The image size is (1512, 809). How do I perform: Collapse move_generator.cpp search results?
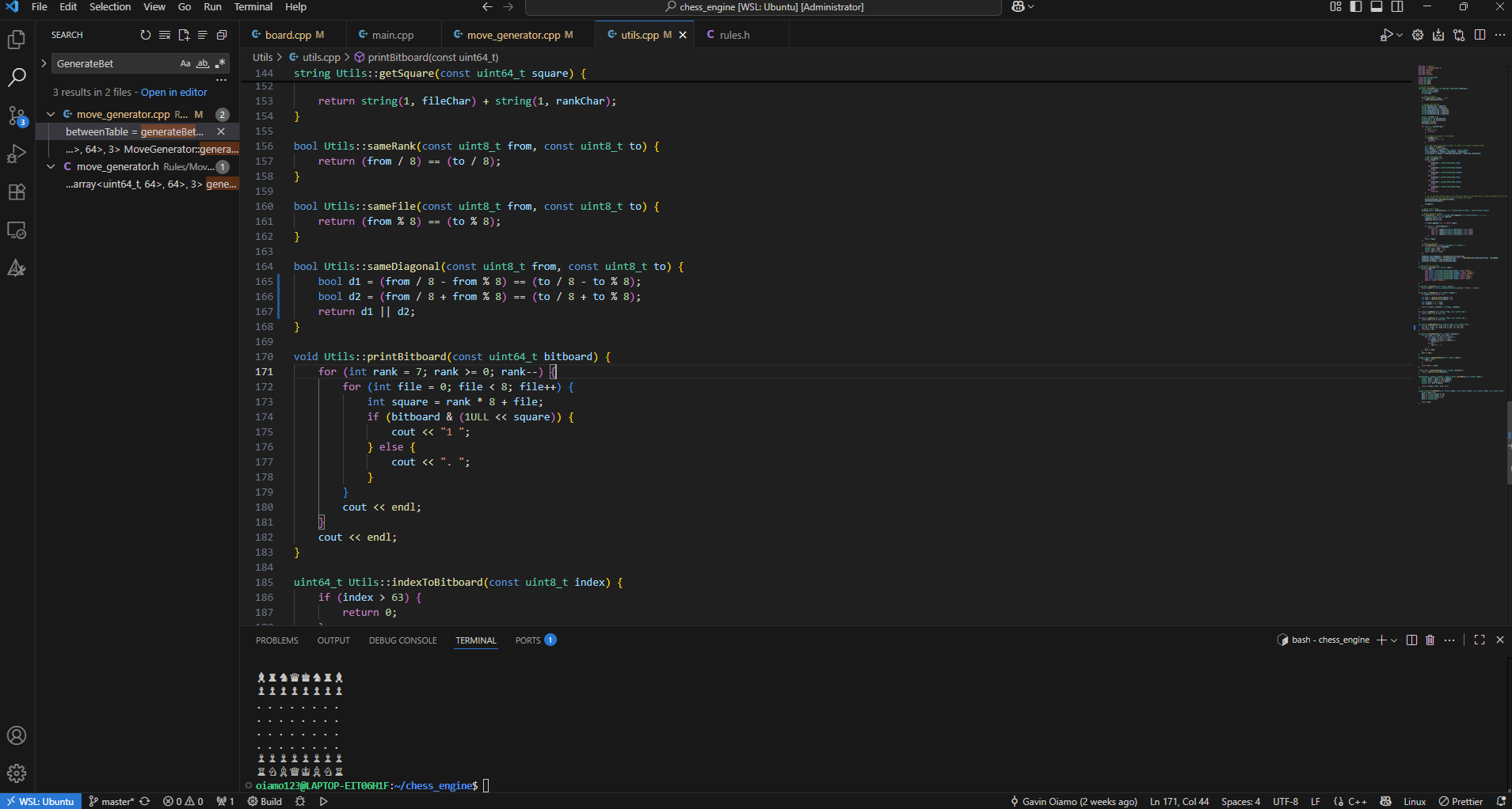point(51,114)
